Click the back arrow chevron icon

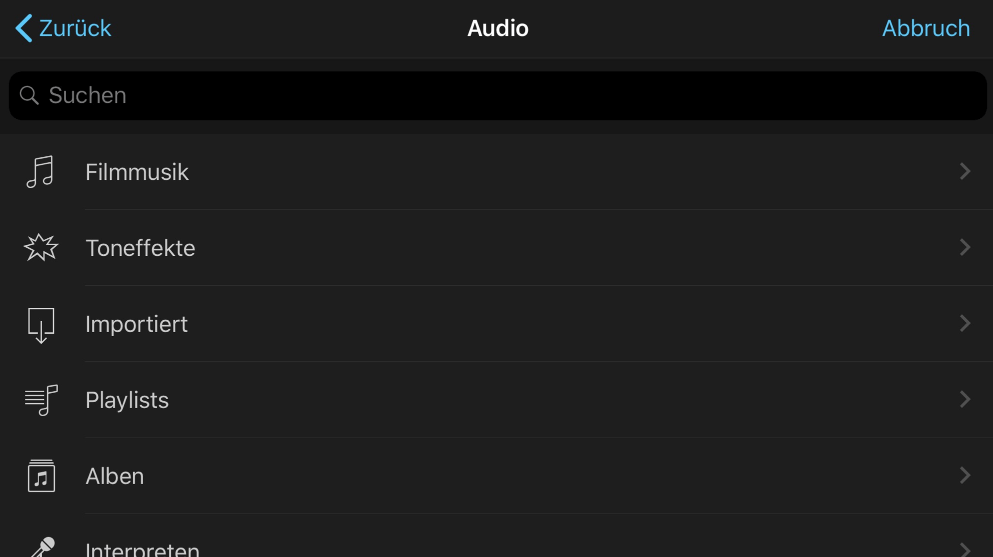24,28
